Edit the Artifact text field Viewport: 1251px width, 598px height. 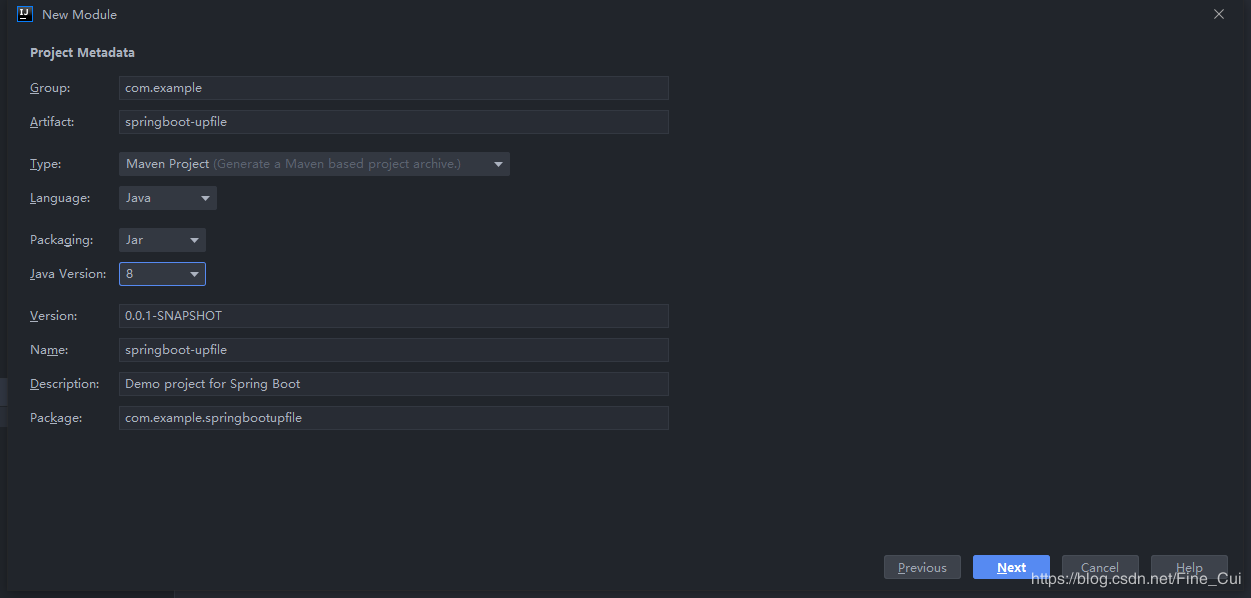[393, 122]
